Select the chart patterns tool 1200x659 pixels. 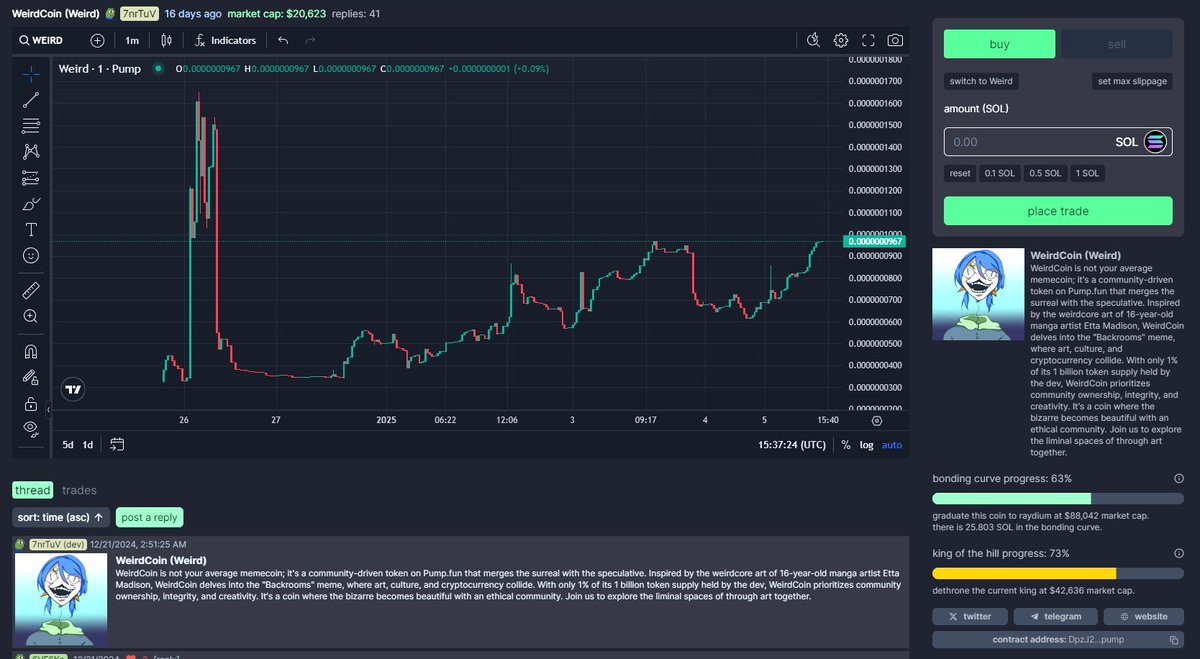(x=31, y=151)
